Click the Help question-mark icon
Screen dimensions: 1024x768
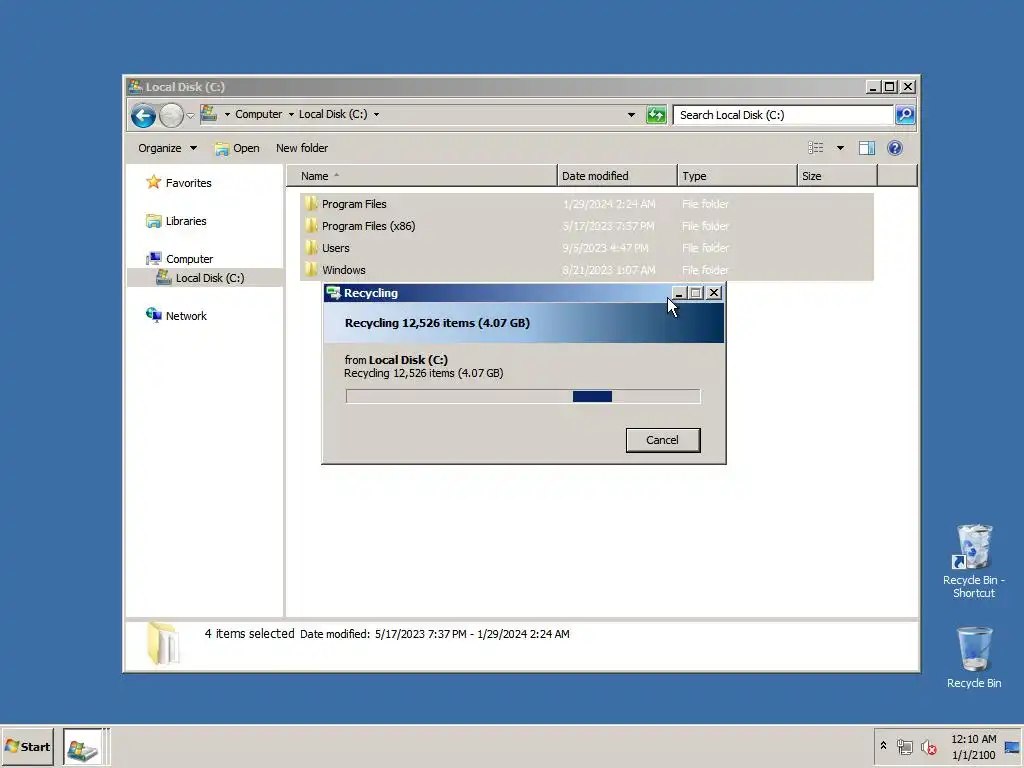point(895,148)
